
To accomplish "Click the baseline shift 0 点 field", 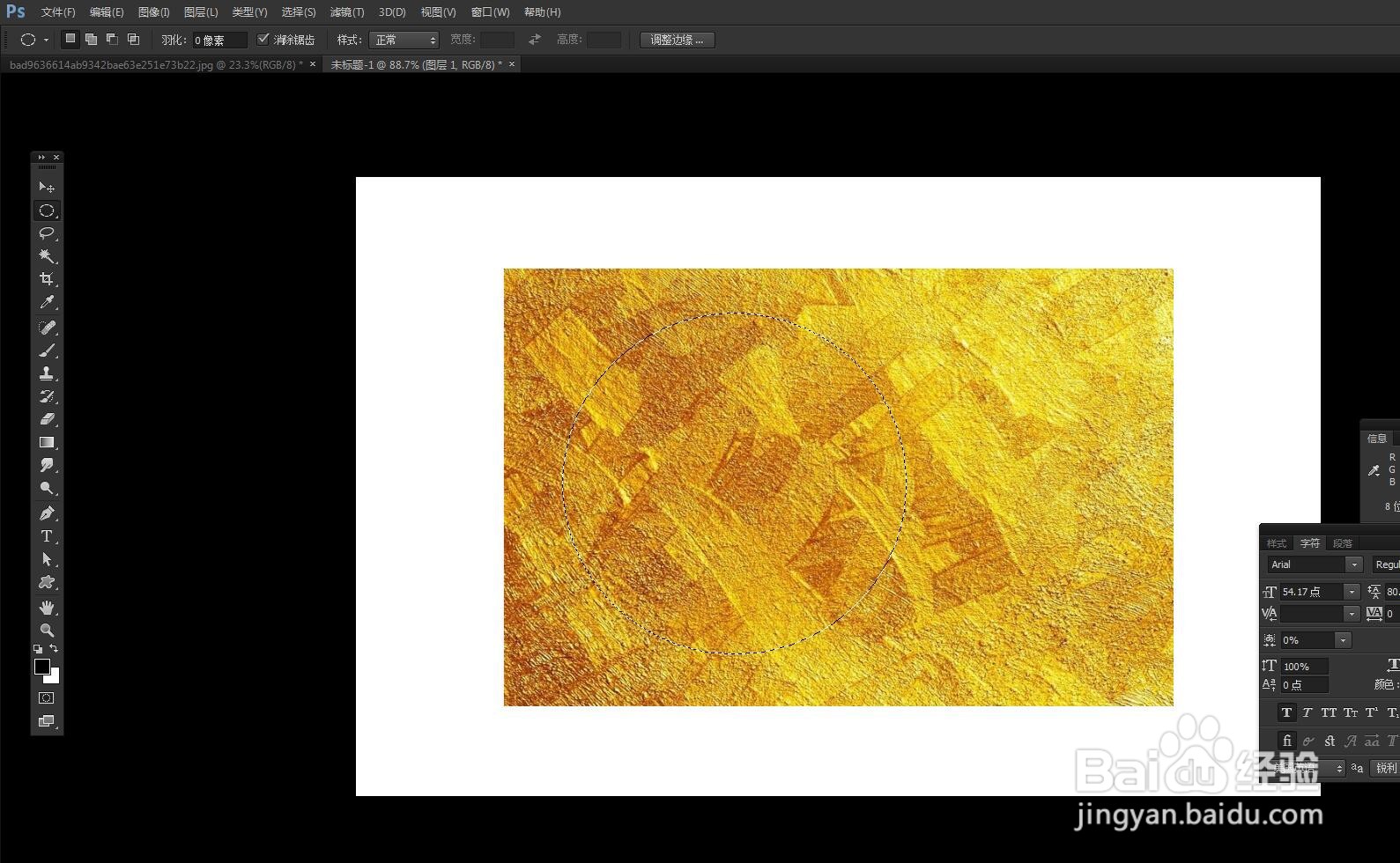I will pos(1304,685).
